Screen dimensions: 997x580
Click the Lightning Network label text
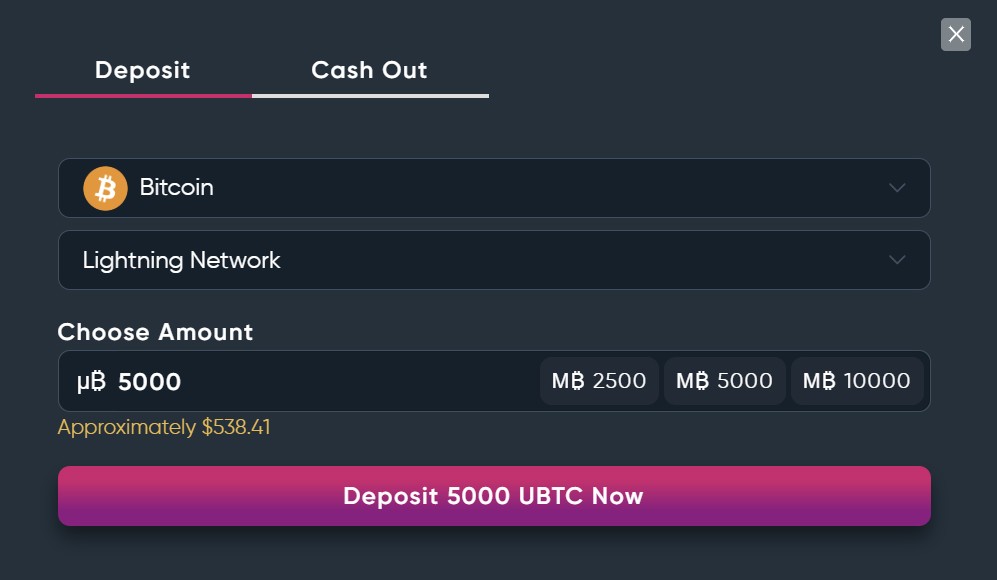click(x=181, y=260)
